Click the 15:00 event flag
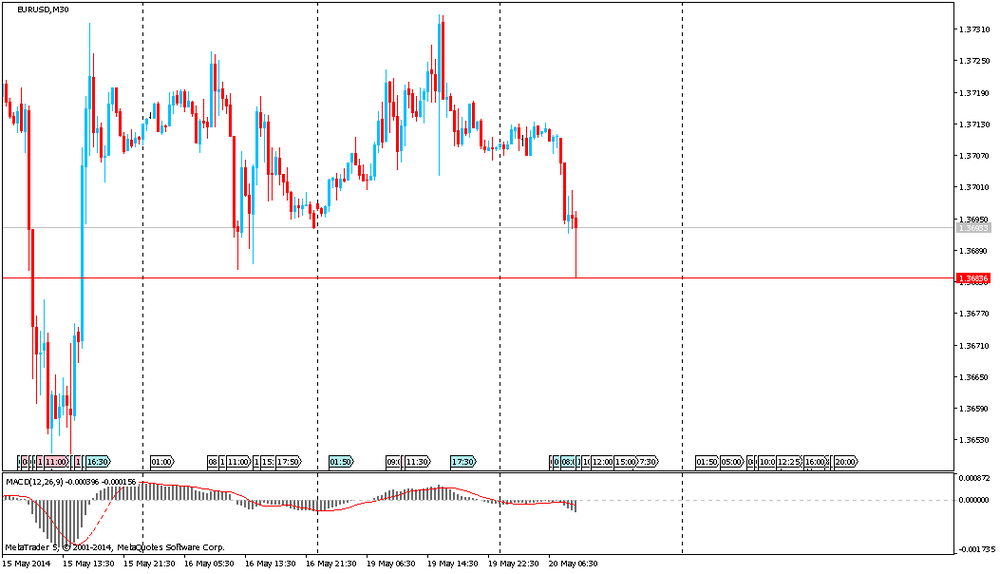The height and width of the screenshot is (574, 1000). pyautogui.click(x=625, y=462)
